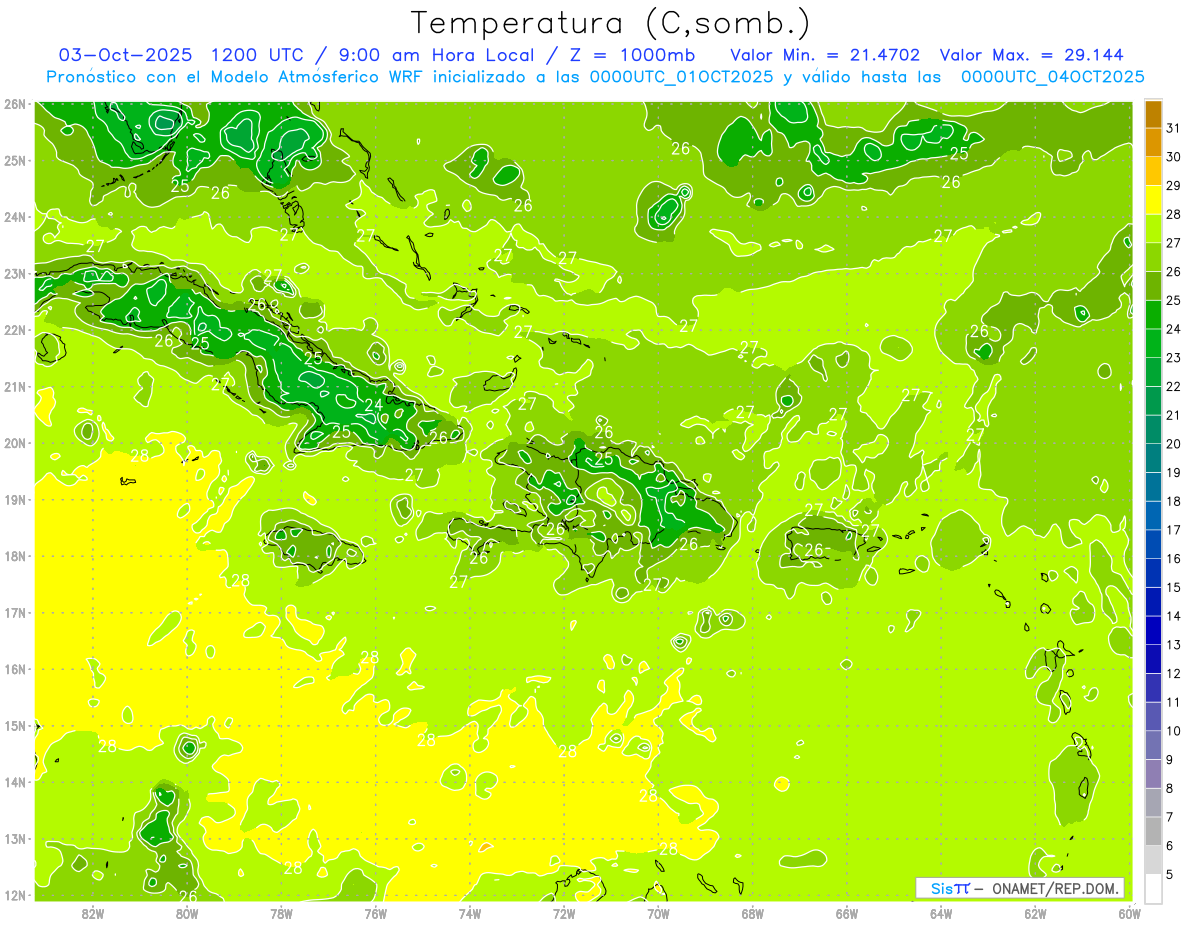The image size is (1200, 927).
Task: Click the light green legend band between 27 and 28
Action: (1153, 229)
